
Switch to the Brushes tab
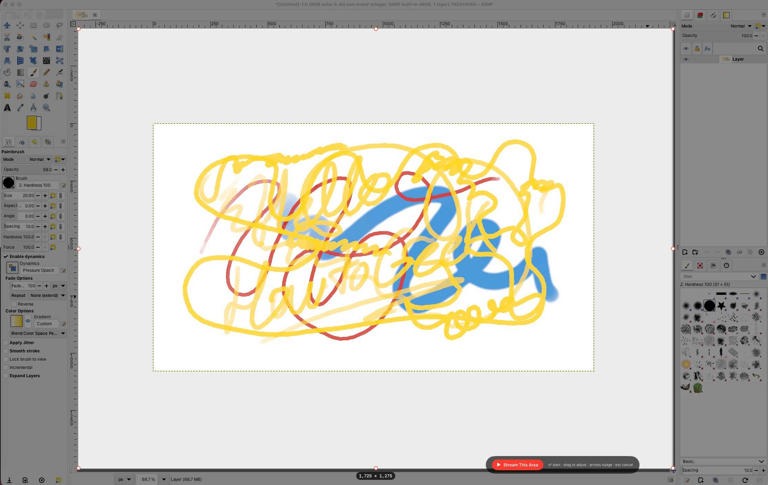[687, 265]
